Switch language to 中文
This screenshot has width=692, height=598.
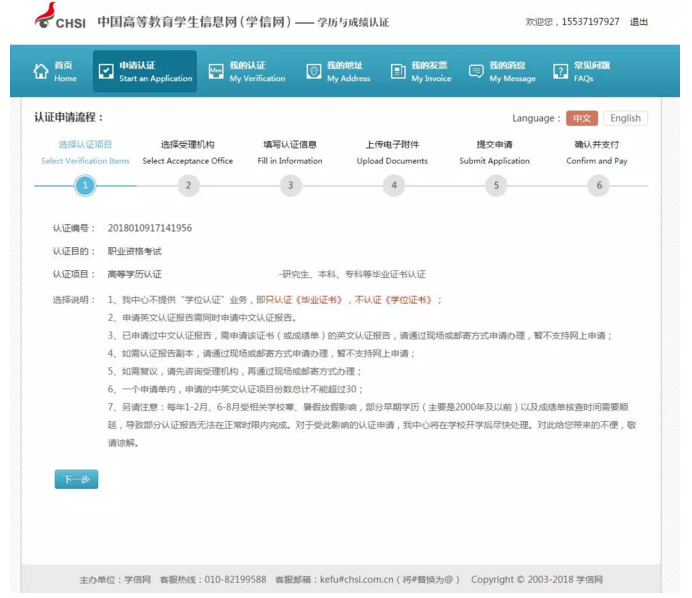point(581,118)
